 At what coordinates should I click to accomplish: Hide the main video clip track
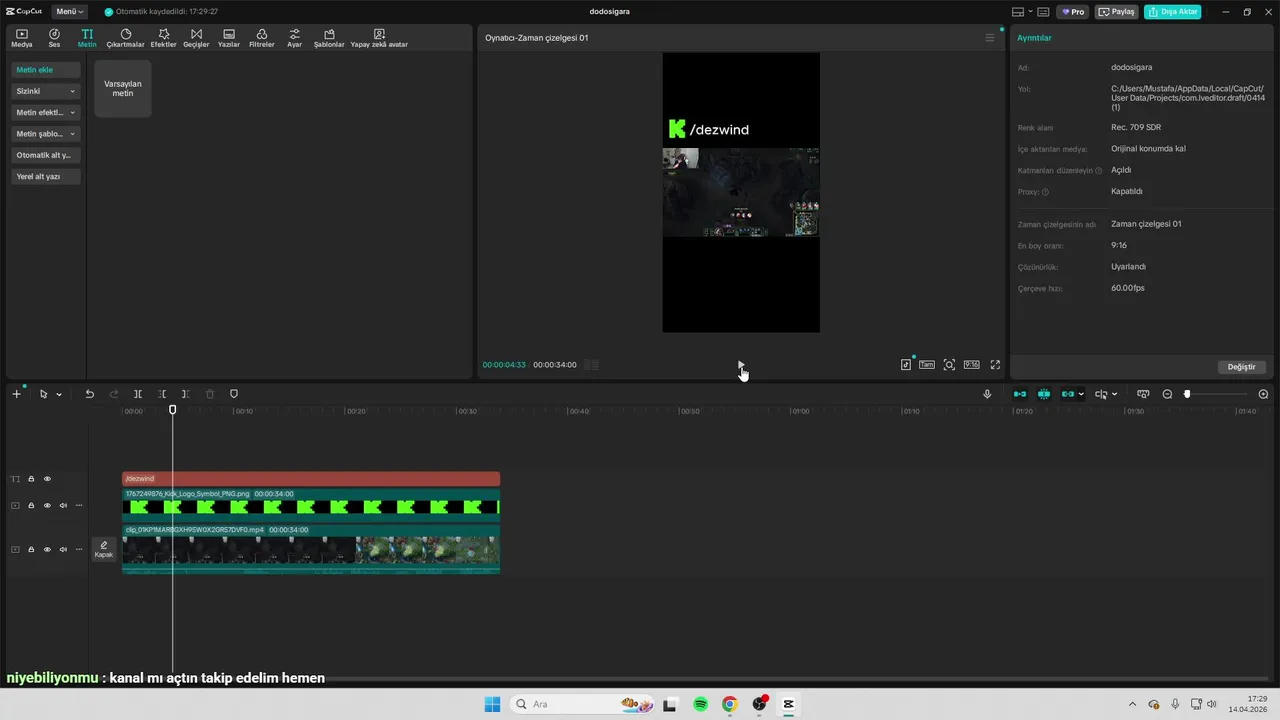click(x=47, y=549)
